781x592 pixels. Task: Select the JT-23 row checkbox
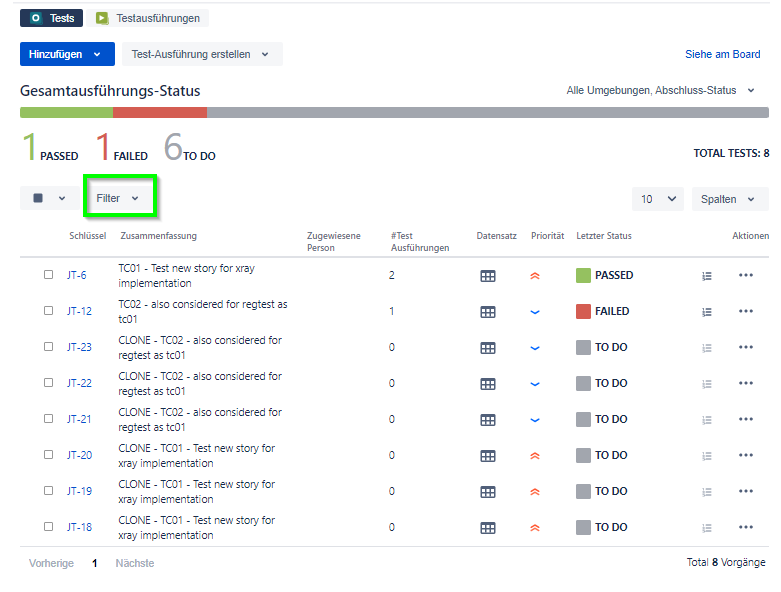tap(48, 346)
